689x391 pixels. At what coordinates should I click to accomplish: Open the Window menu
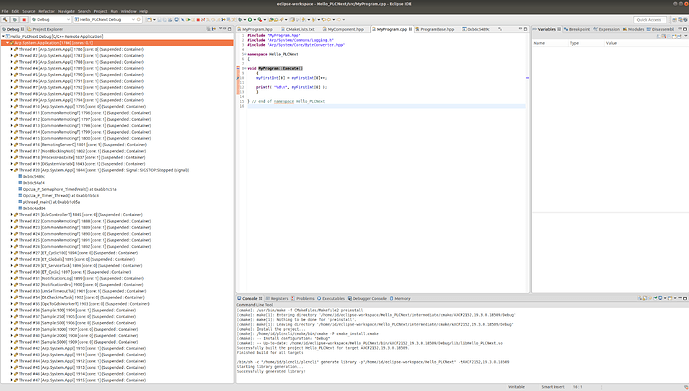[x=129, y=11]
